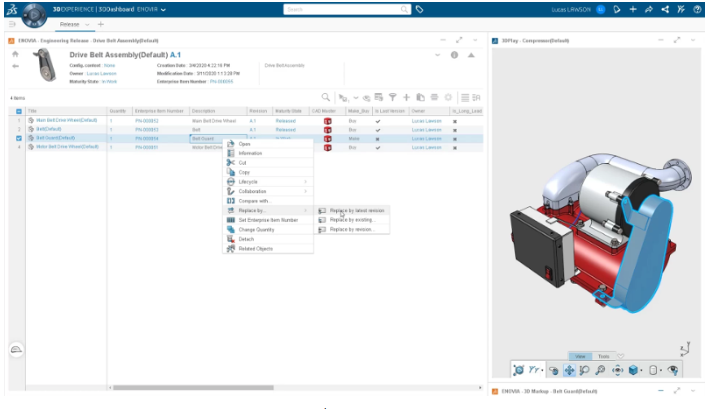Click the tag icon beside the search box
The height and width of the screenshot is (409, 708).
tap(419, 9)
